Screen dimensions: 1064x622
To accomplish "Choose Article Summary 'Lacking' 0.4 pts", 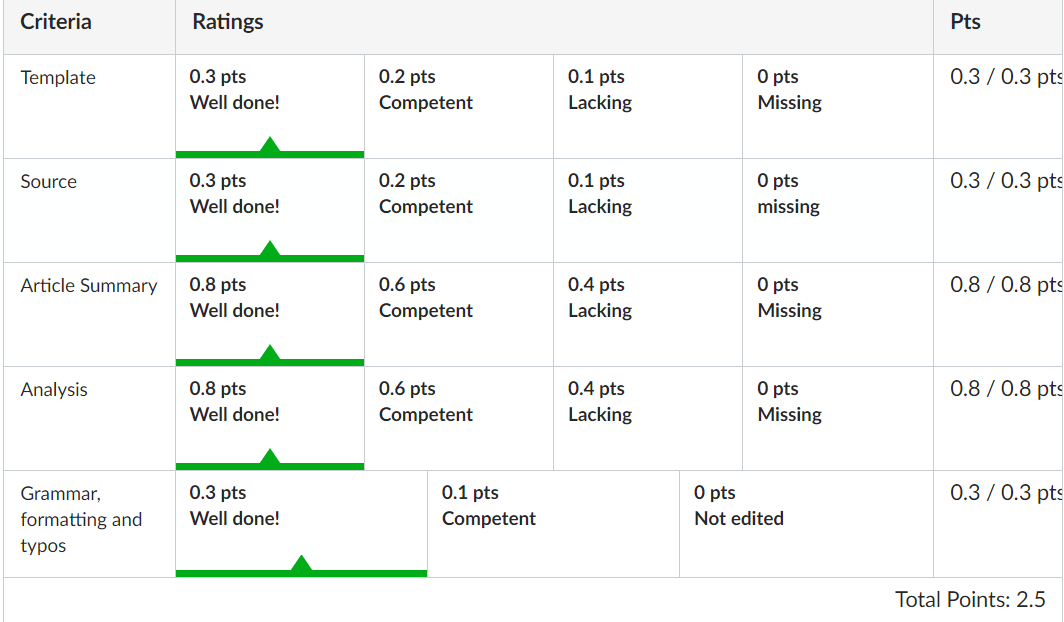I will tap(648, 315).
